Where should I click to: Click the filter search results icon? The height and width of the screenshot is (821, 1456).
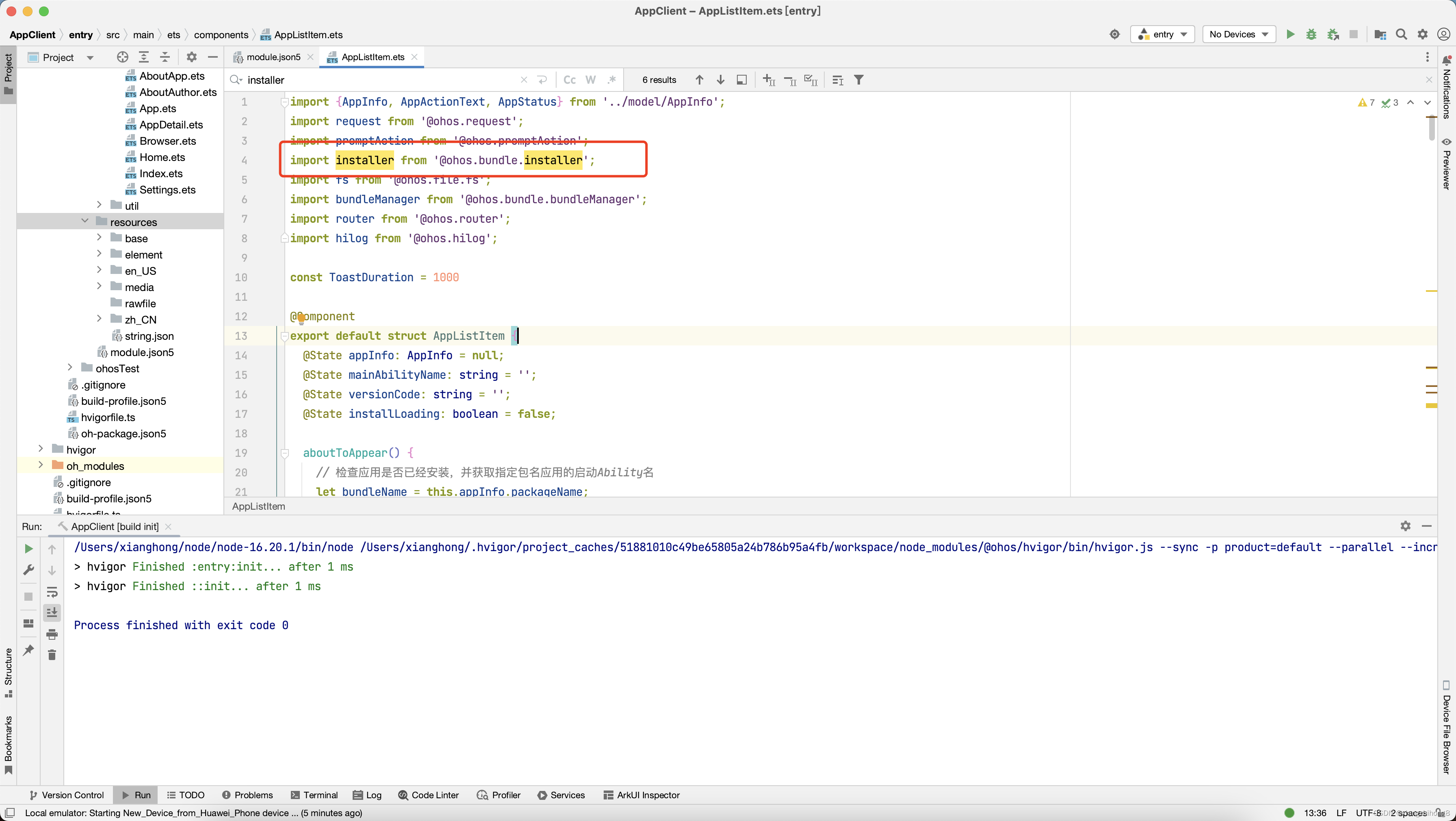pyautogui.click(x=858, y=80)
